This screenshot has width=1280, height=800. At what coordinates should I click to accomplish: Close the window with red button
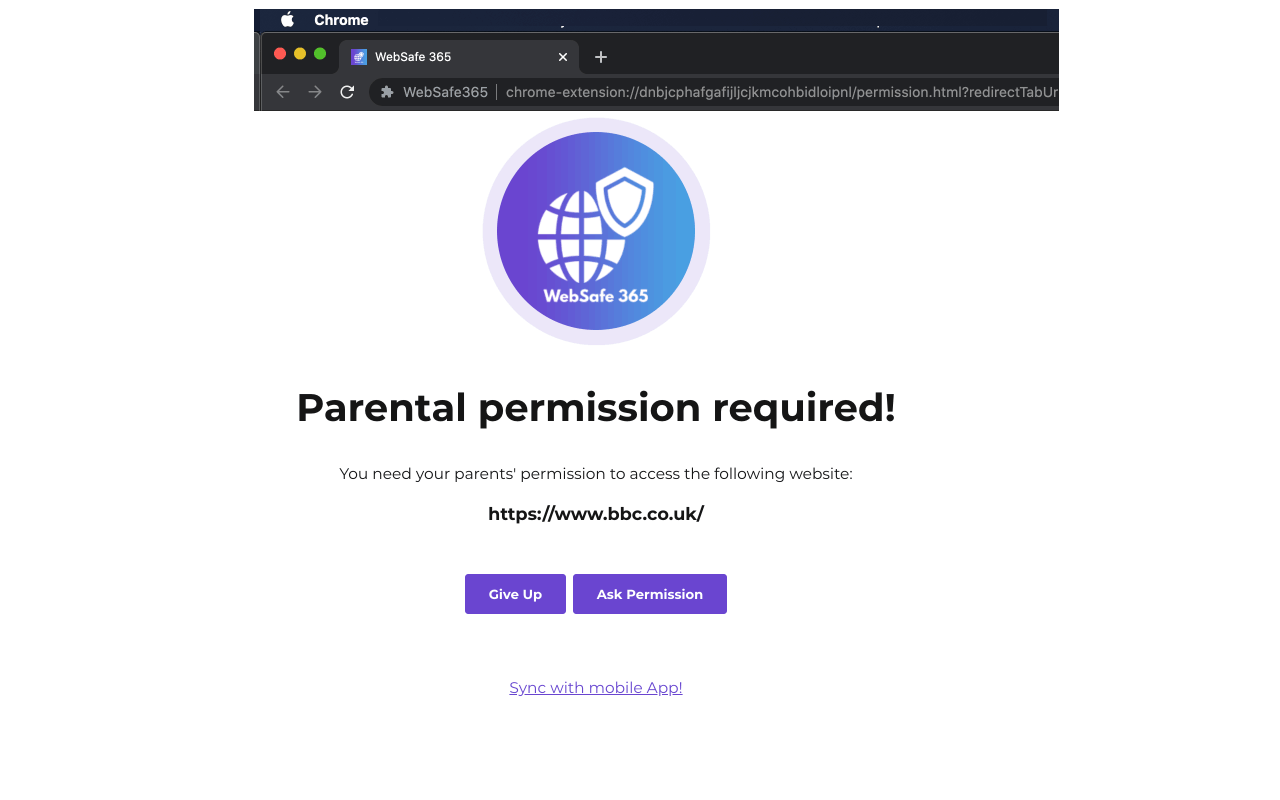point(280,54)
